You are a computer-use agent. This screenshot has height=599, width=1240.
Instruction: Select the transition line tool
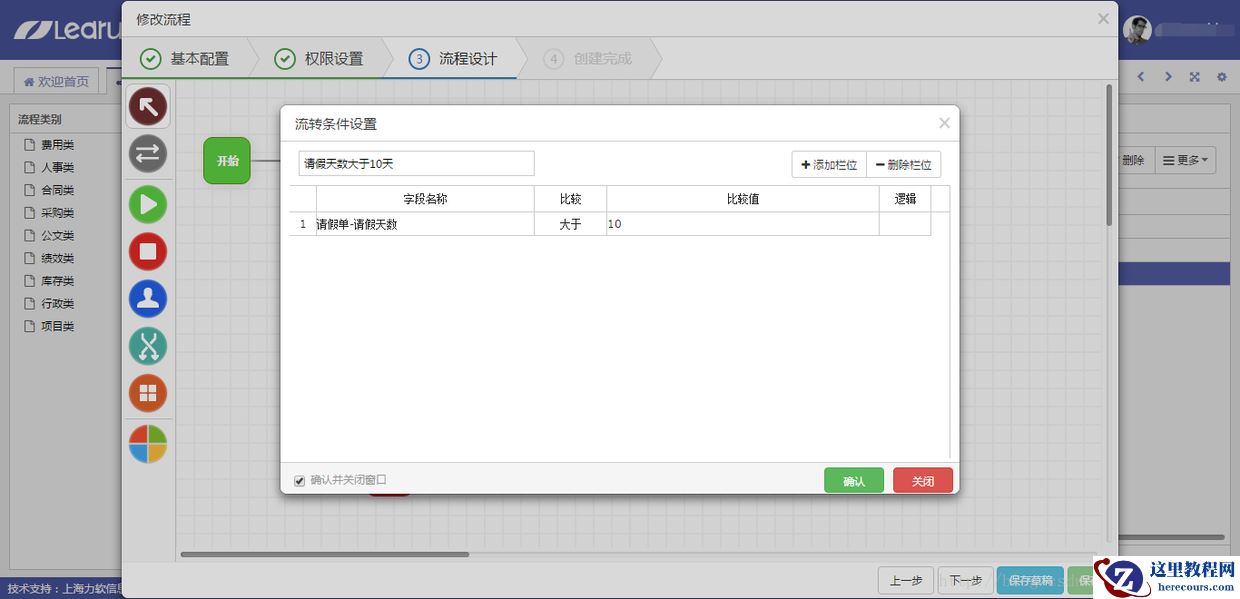[148, 154]
